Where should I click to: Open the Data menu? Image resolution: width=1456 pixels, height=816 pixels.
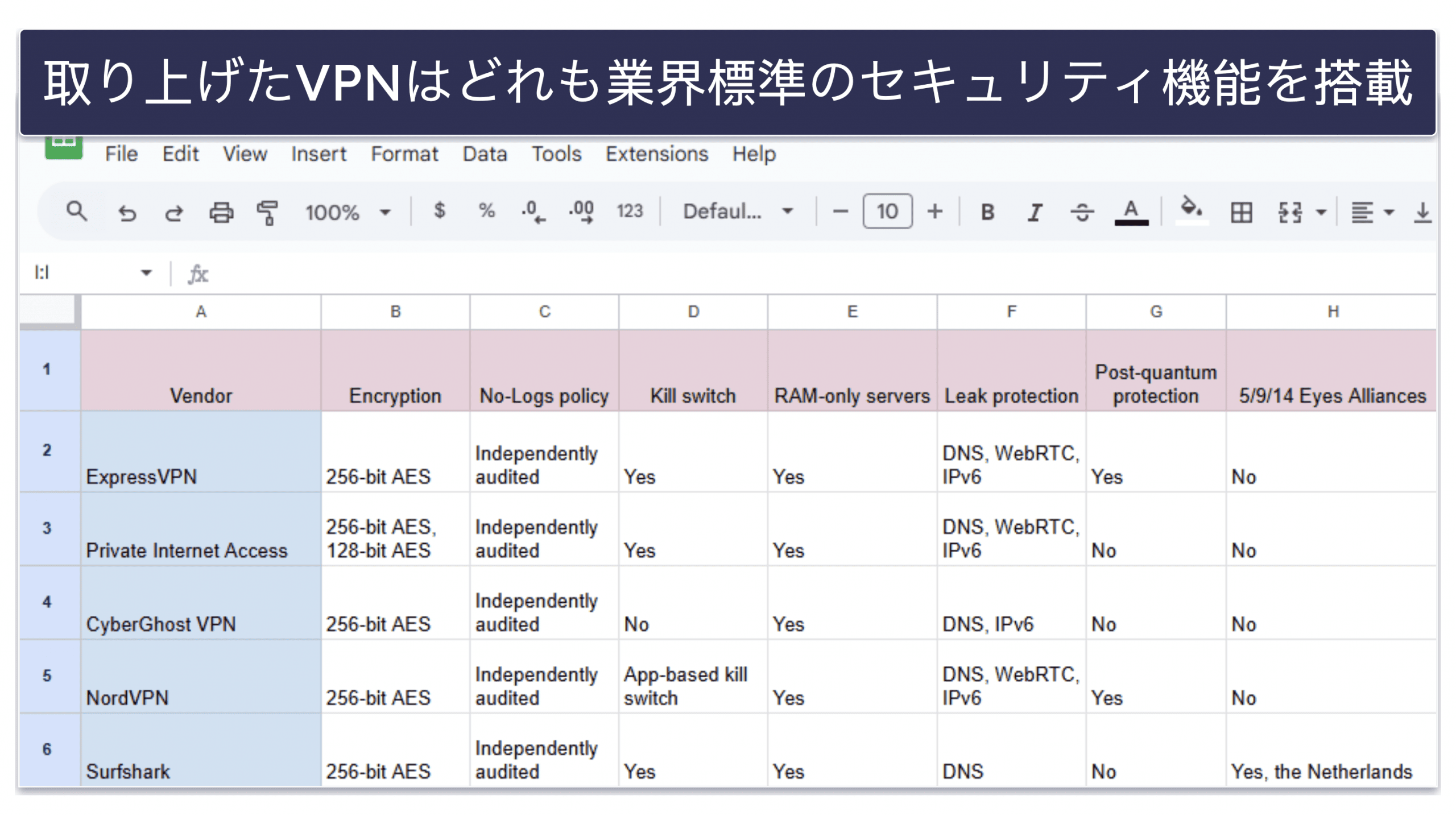(485, 154)
